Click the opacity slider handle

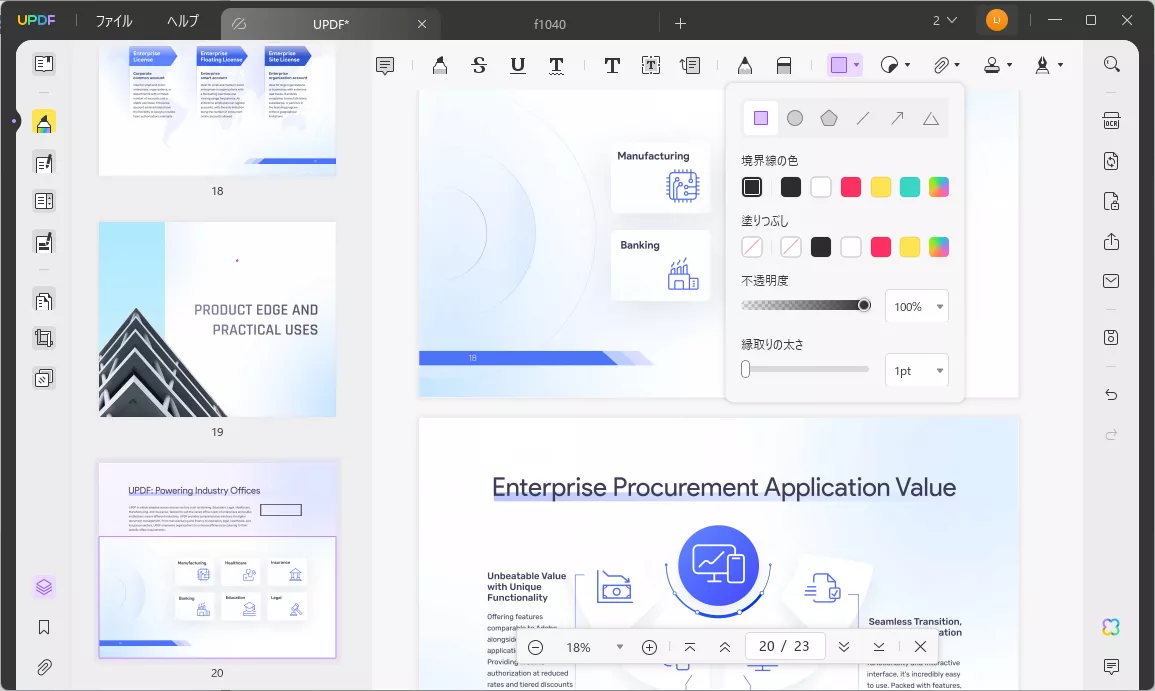[x=864, y=305]
